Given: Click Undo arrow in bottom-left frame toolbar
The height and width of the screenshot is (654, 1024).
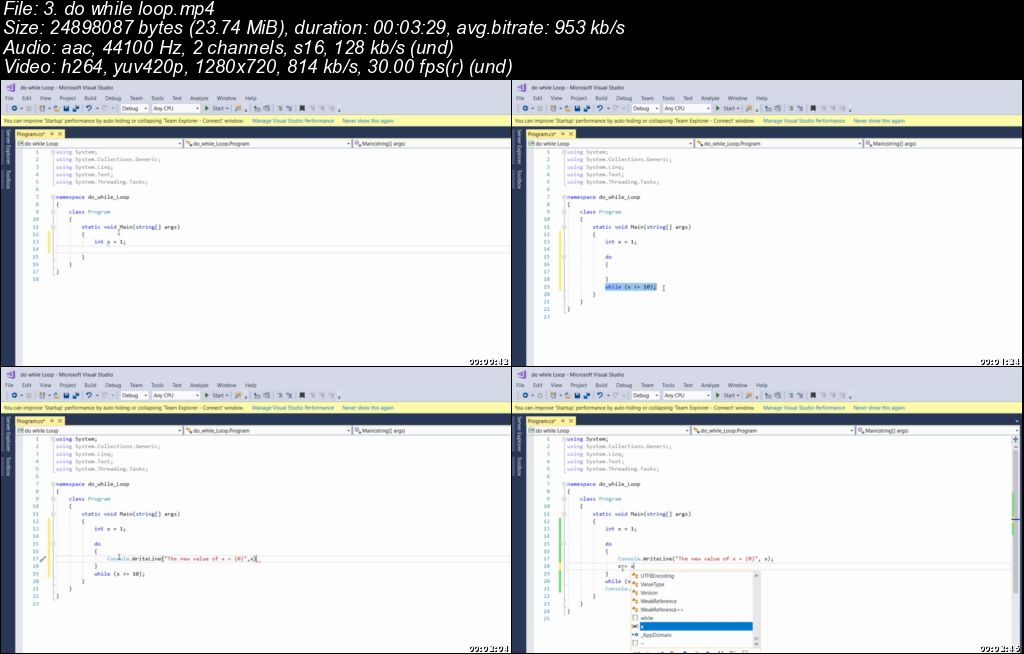Looking at the screenshot, I should (89, 395).
